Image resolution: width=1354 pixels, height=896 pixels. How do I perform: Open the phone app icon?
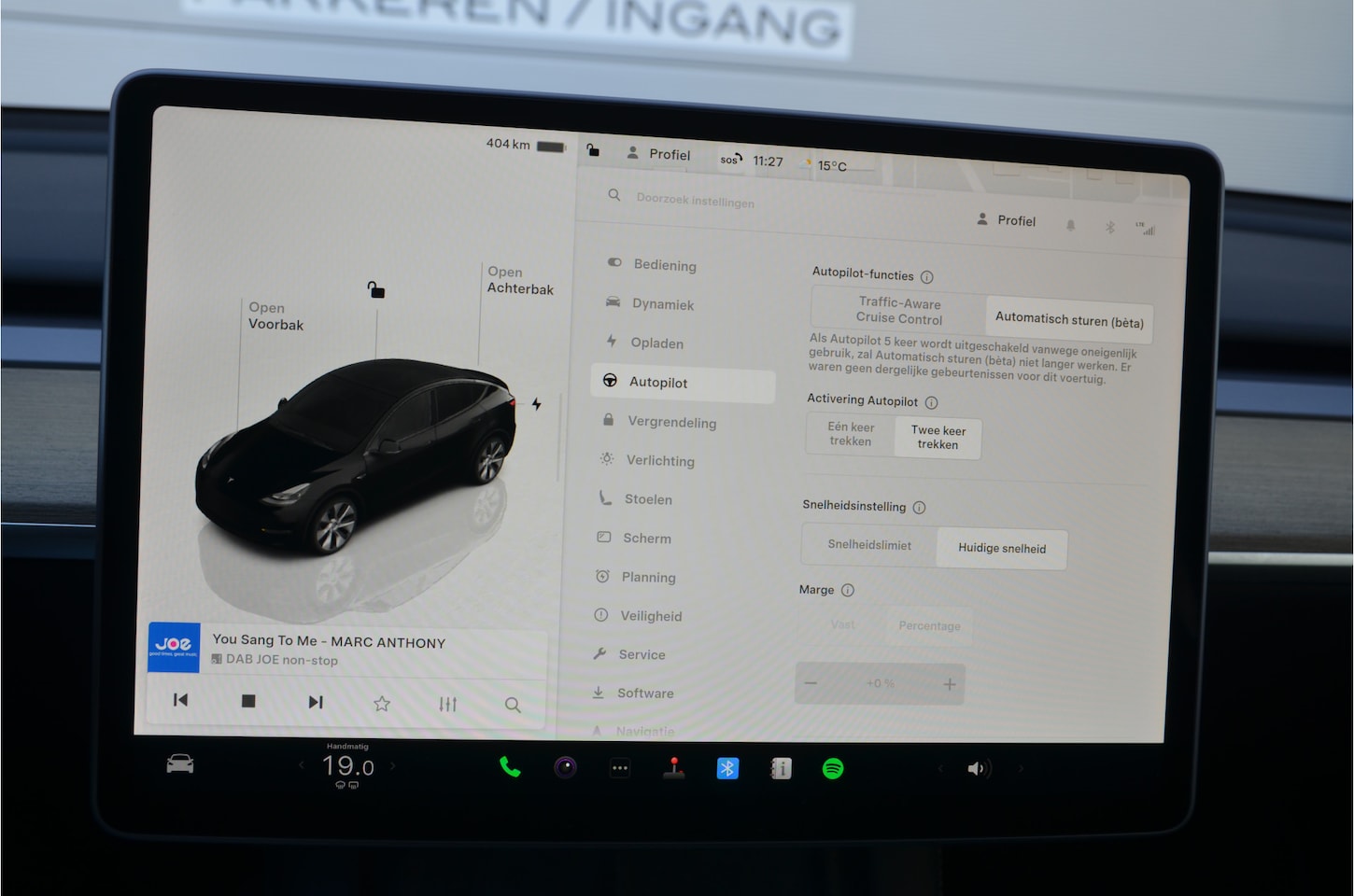pyautogui.click(x=510, y=767)
